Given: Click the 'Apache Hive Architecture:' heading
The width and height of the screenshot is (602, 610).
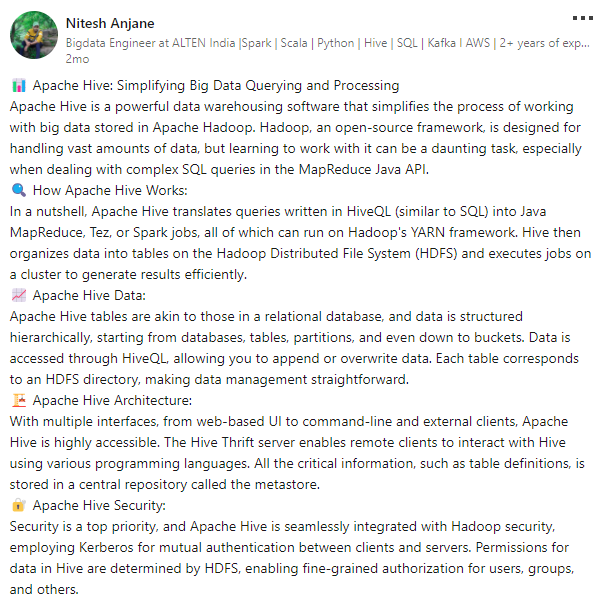Looking at the screenshot, I should point(112,400).
